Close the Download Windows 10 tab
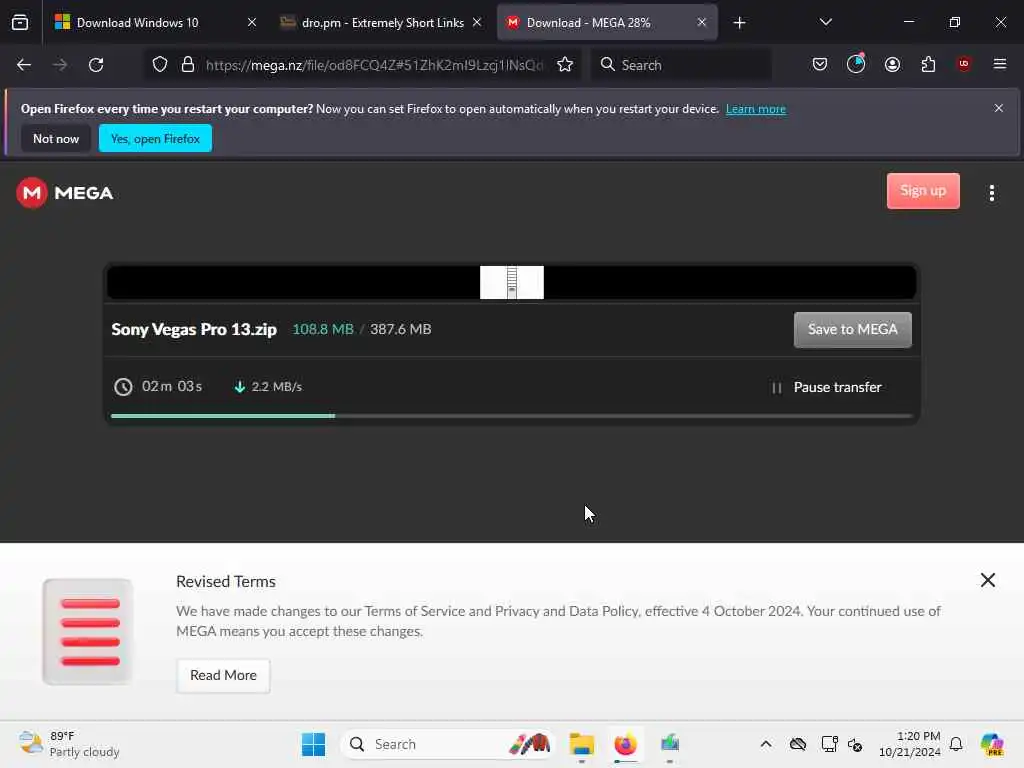1024x768 pixels. pyautogui.click(x=252, y=23)
